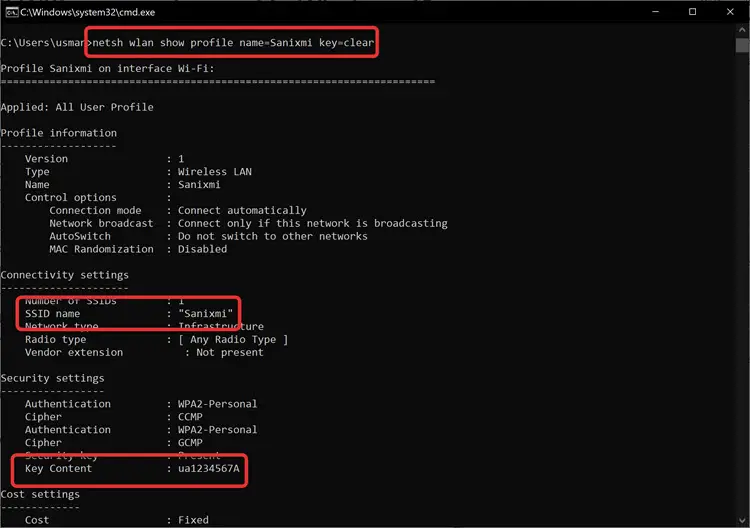The width and height of the screenshot is (750, 528).
Task: Click the 'Security settings' heading
Action: [x=53, y=378]
